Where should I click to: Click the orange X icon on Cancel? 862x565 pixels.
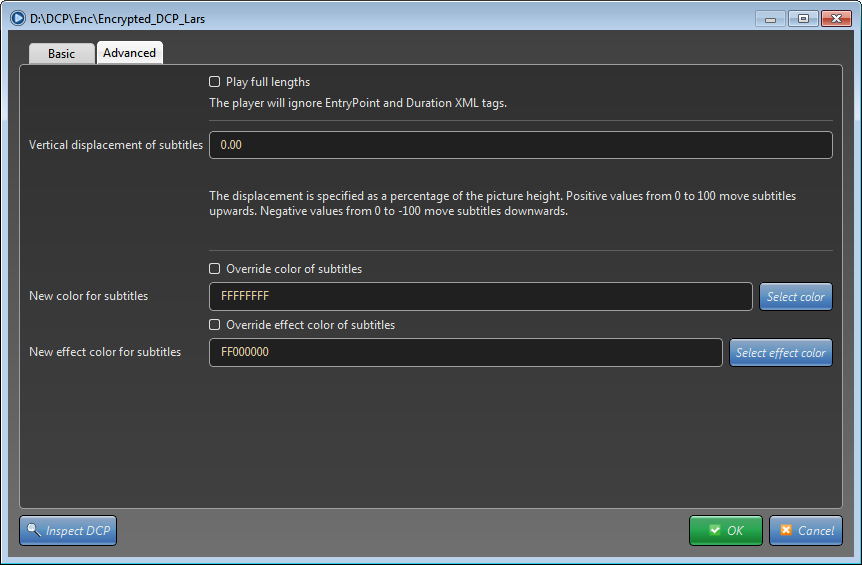786,530
